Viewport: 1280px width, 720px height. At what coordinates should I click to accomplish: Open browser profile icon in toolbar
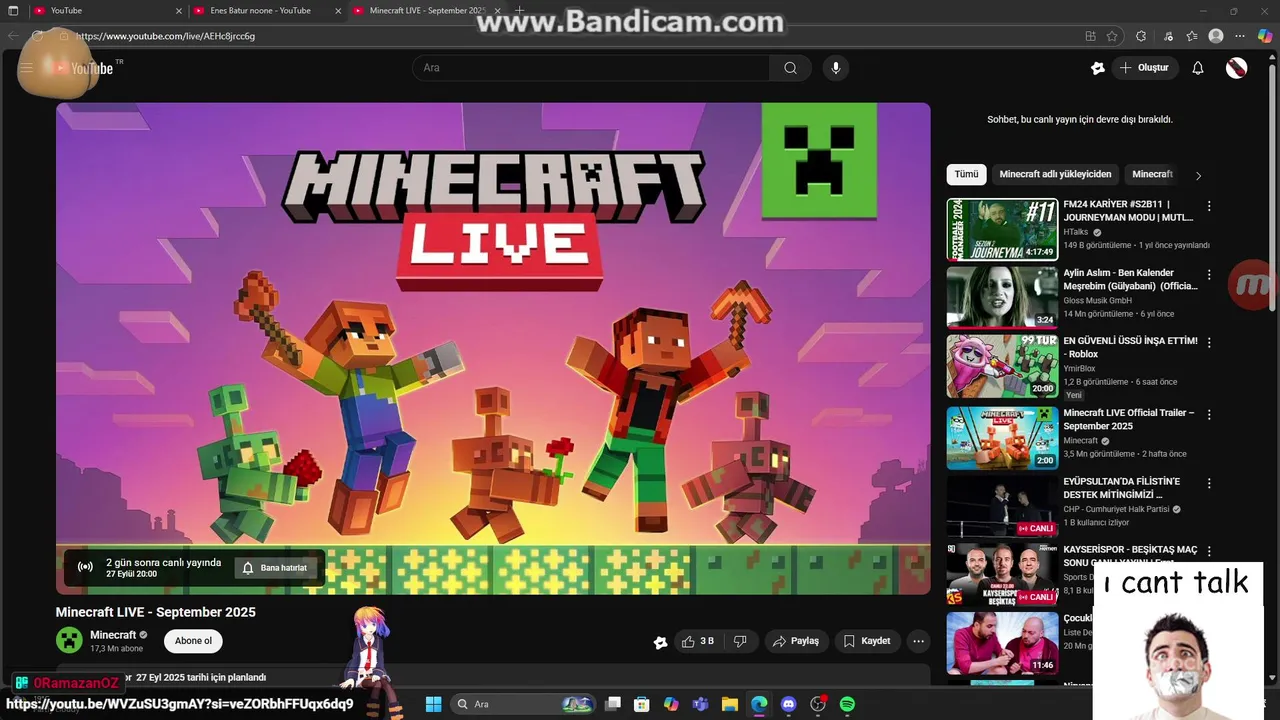[1216, 36]
